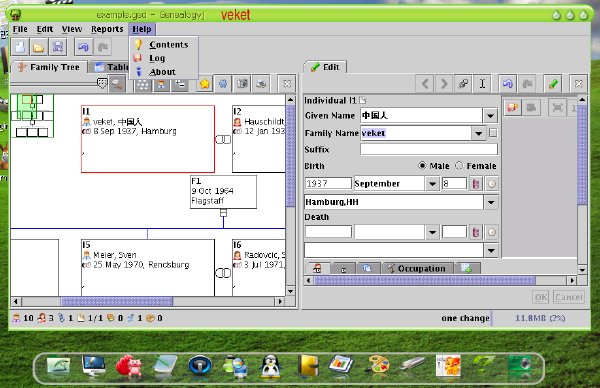Select the I5 Meier, Sven box
Screen dimensions: 600x388
pos(148,268)
